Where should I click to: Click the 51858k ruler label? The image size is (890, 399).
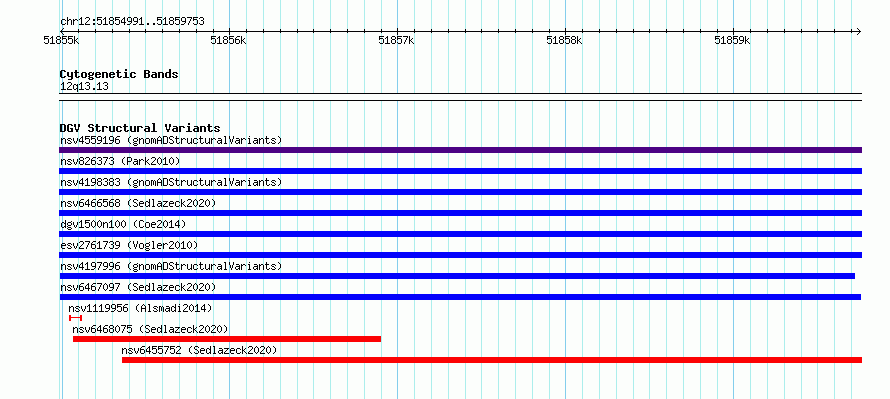coord(564,40)
